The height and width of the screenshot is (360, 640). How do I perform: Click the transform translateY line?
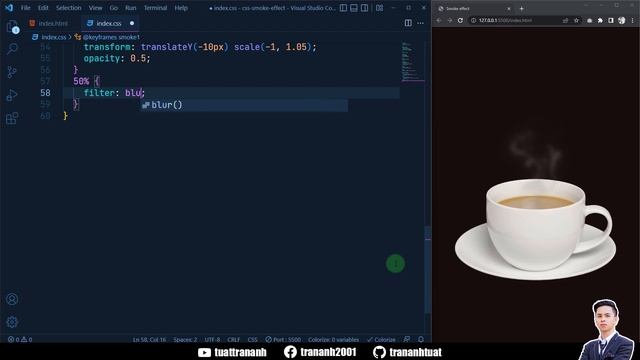(200, 47)
